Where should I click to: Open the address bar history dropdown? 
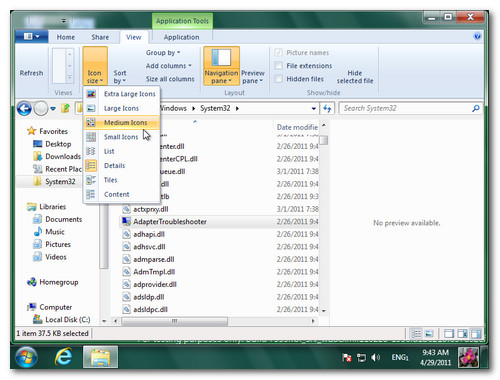pyautogui.click(x=313, y=108)
